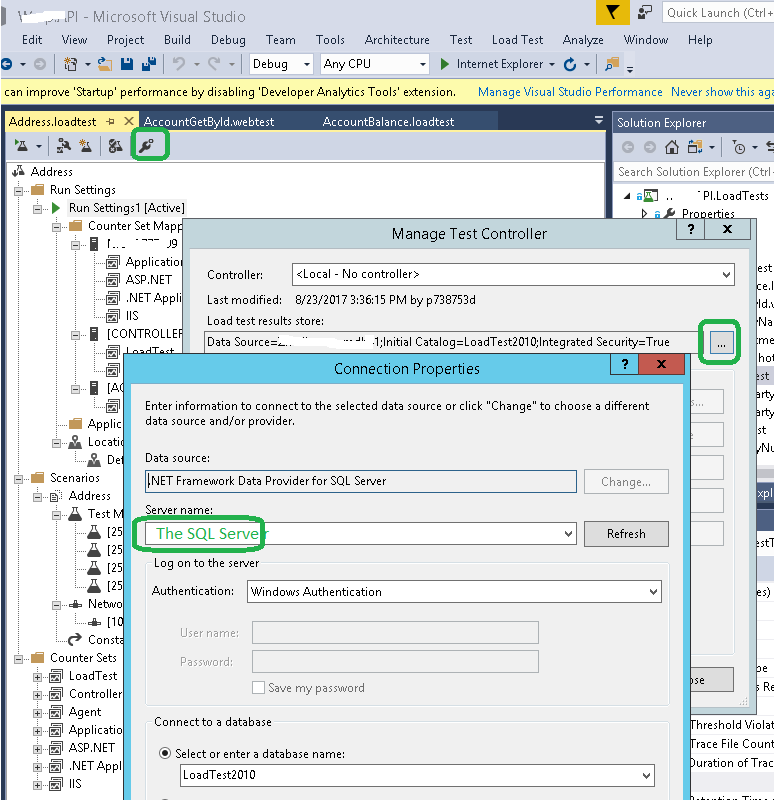Switch to the AccountGetById.webtest tab
The height and width of the screenshot is (801, 774).
pyautogui.click(x=209, y=122)
